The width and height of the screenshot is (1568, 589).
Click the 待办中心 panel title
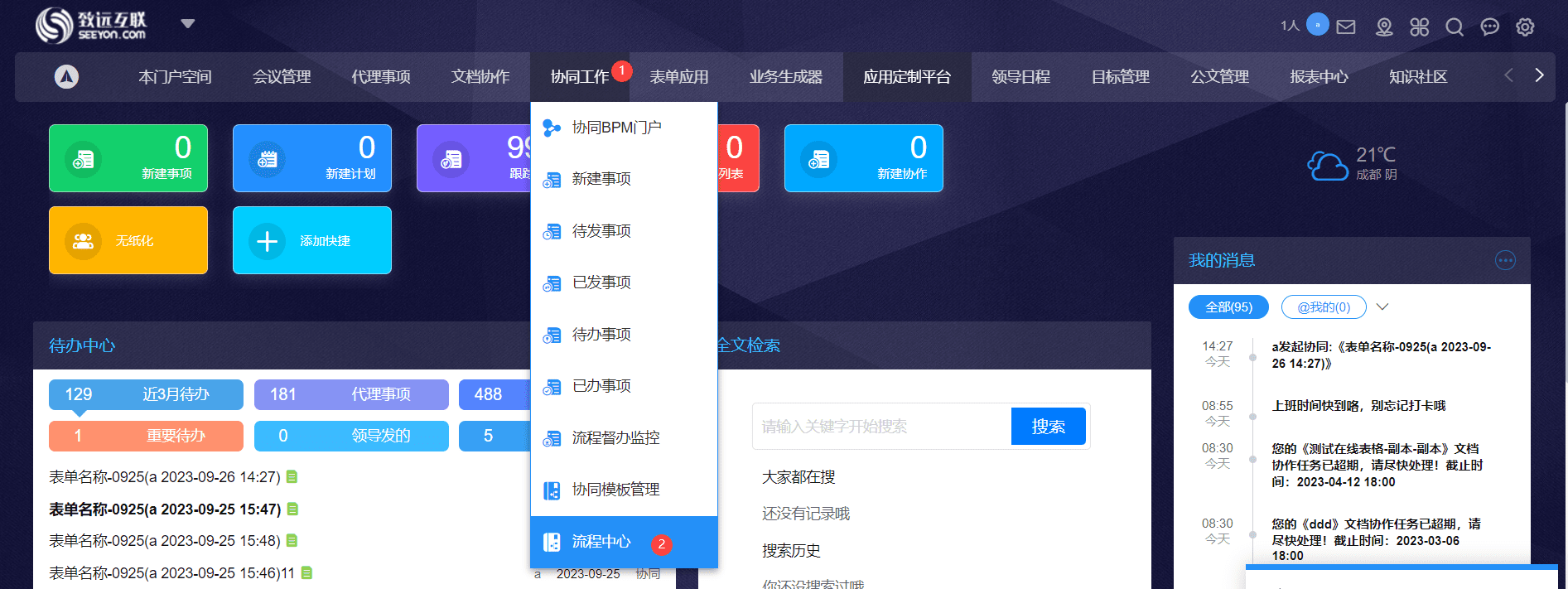coord(82,345)
